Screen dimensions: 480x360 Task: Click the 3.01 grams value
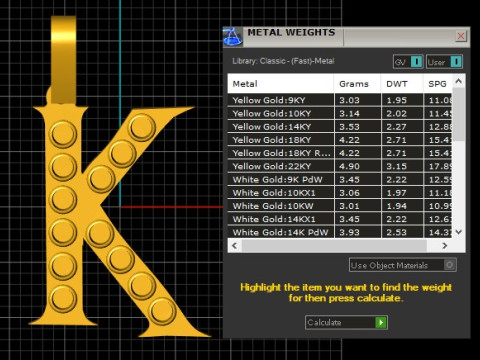point(349,206)
